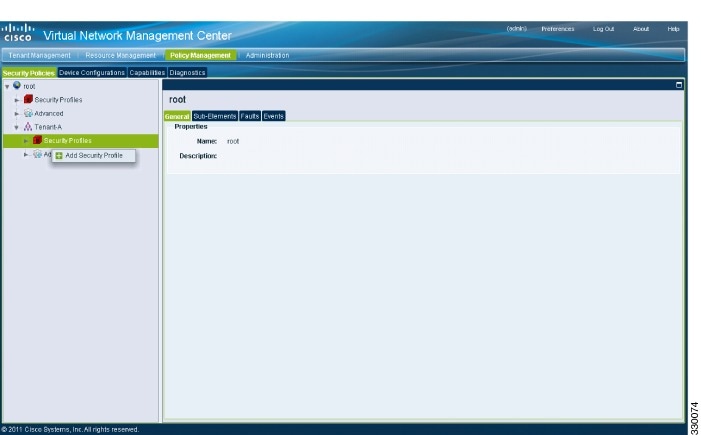Open the Faults tab

click(x=249, y=116)
